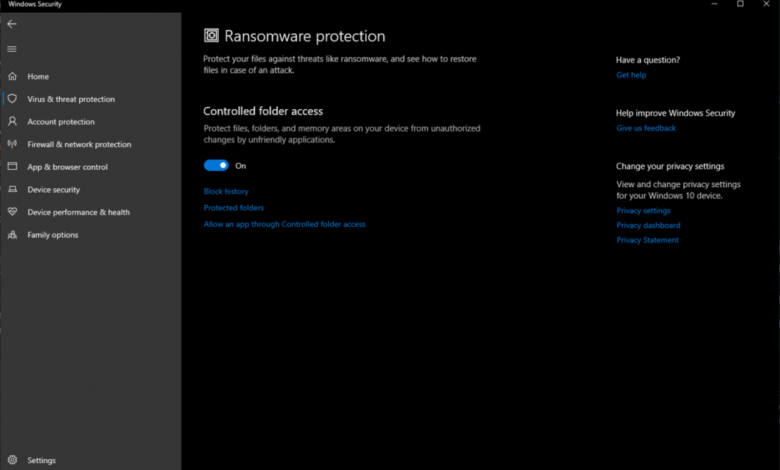This screenshot has height=470, width=780.
Task: Click Give us feedback link
Action: tap(646, 128)
